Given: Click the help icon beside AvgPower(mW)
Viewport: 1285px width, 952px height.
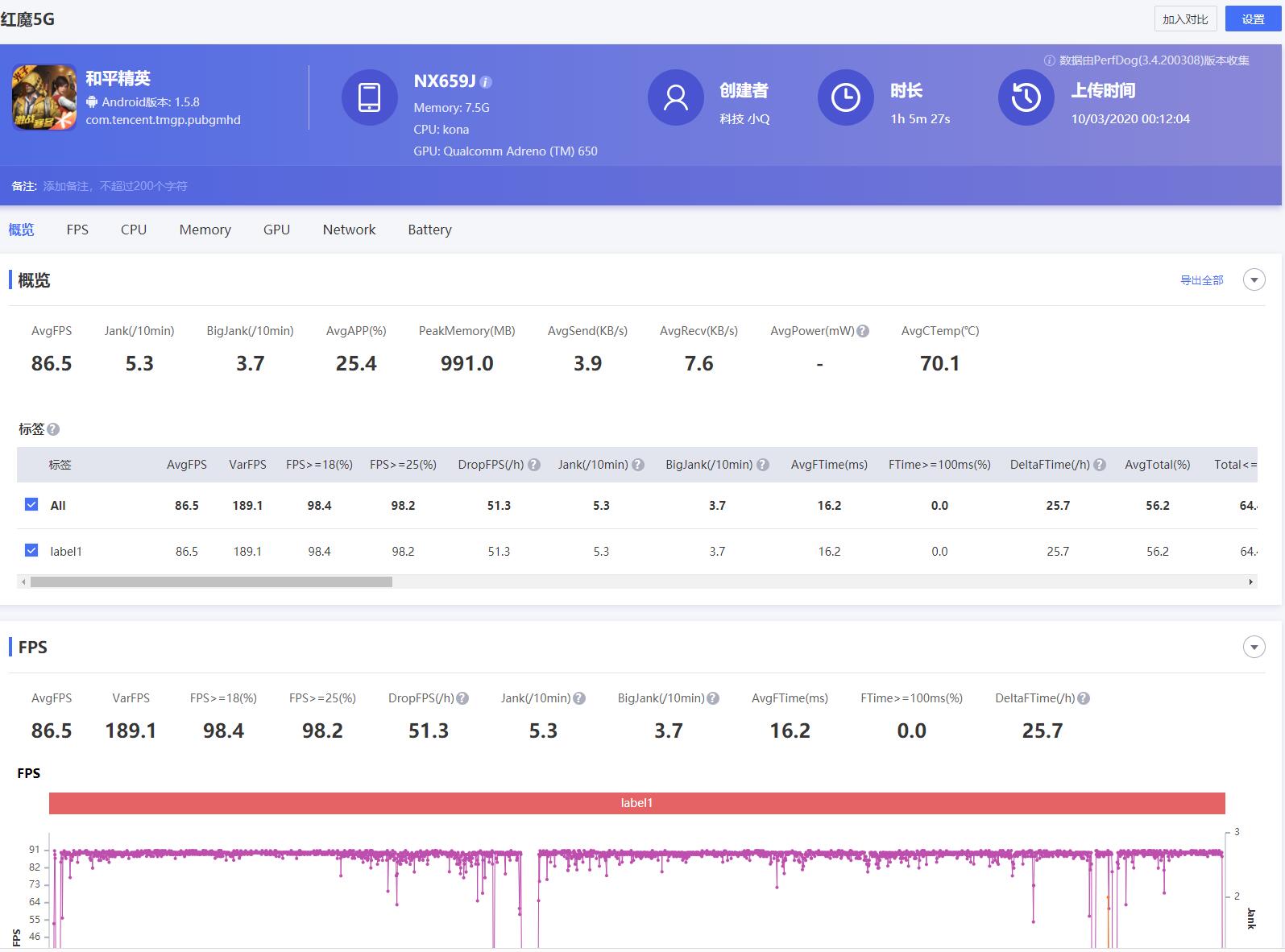Looking at the screenshot, I should click(863, 331).
